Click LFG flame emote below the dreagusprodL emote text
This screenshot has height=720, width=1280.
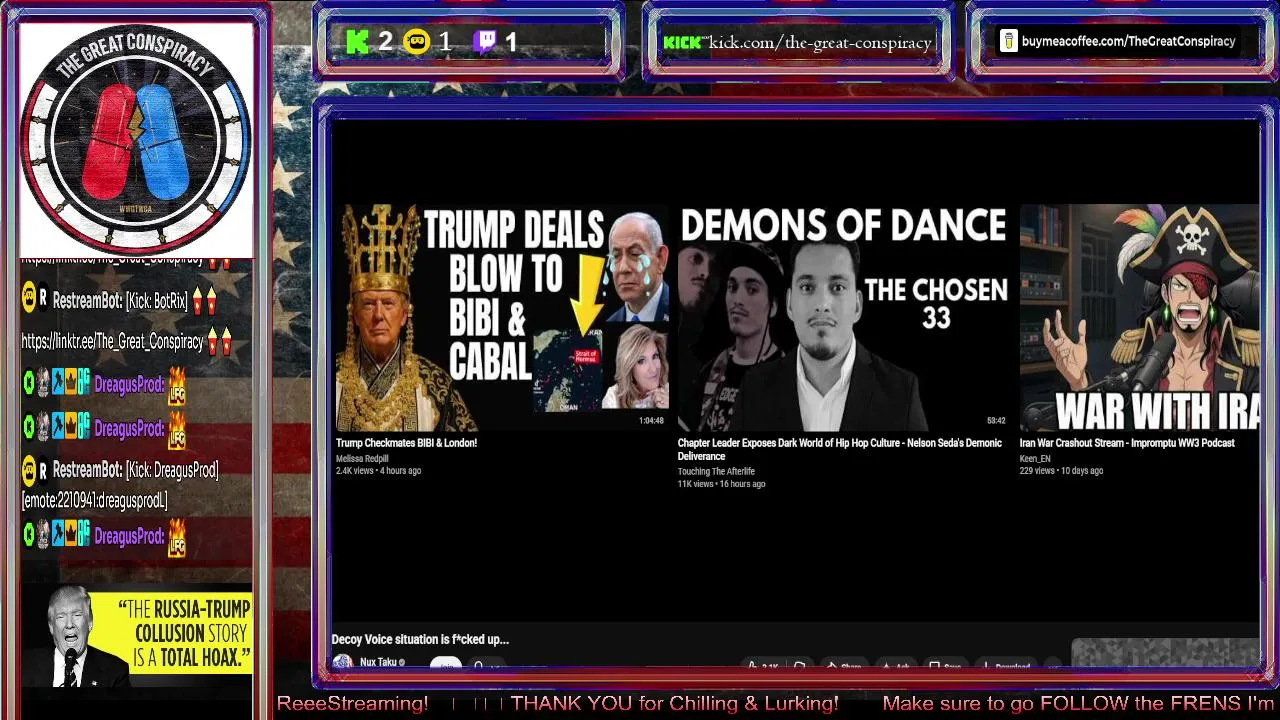177,537
